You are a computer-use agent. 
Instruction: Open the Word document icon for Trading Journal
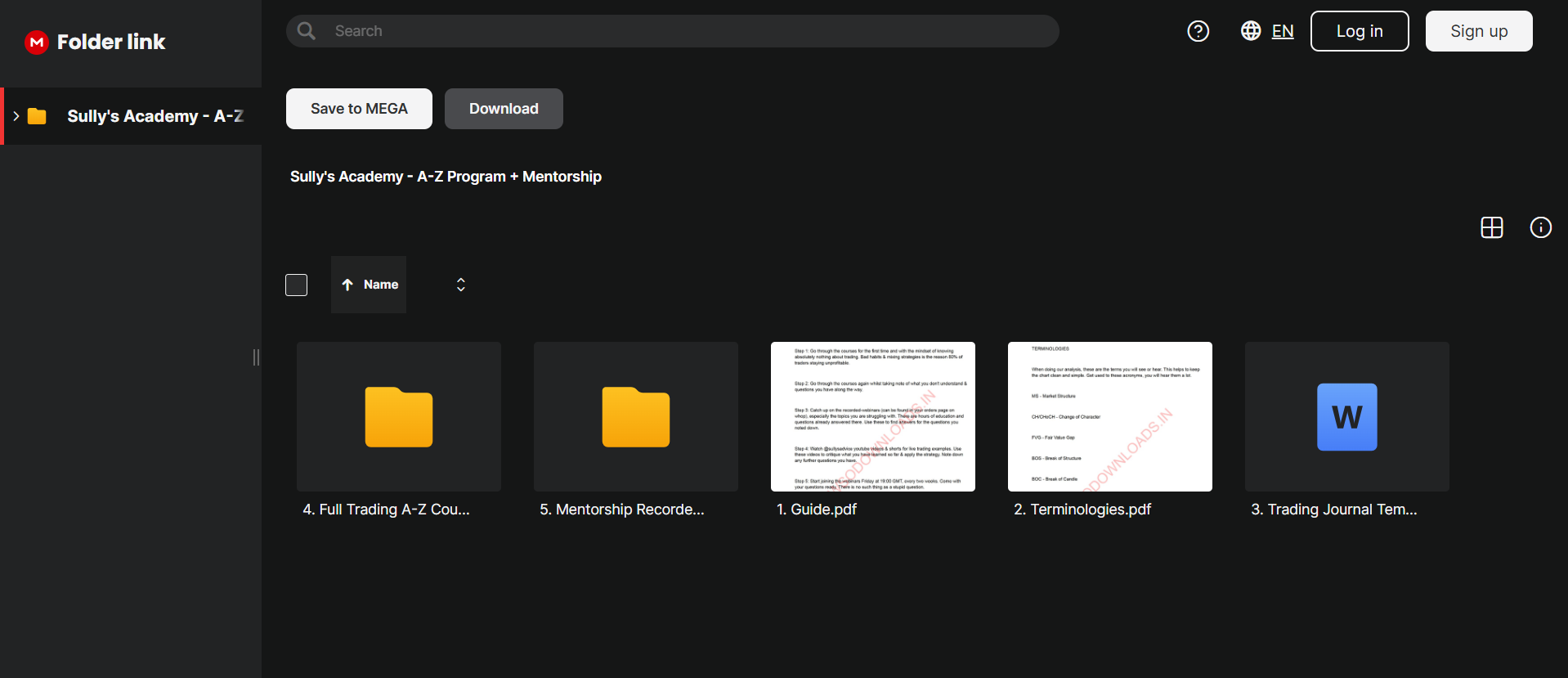pyautogui.click(x=1347, y=417)
